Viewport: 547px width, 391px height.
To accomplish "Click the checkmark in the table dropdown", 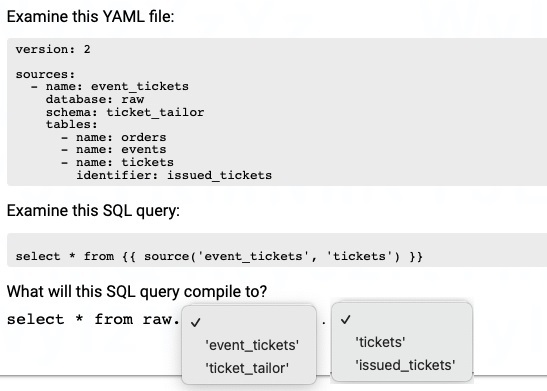I will pyautogui.click(x=345, y=319).
